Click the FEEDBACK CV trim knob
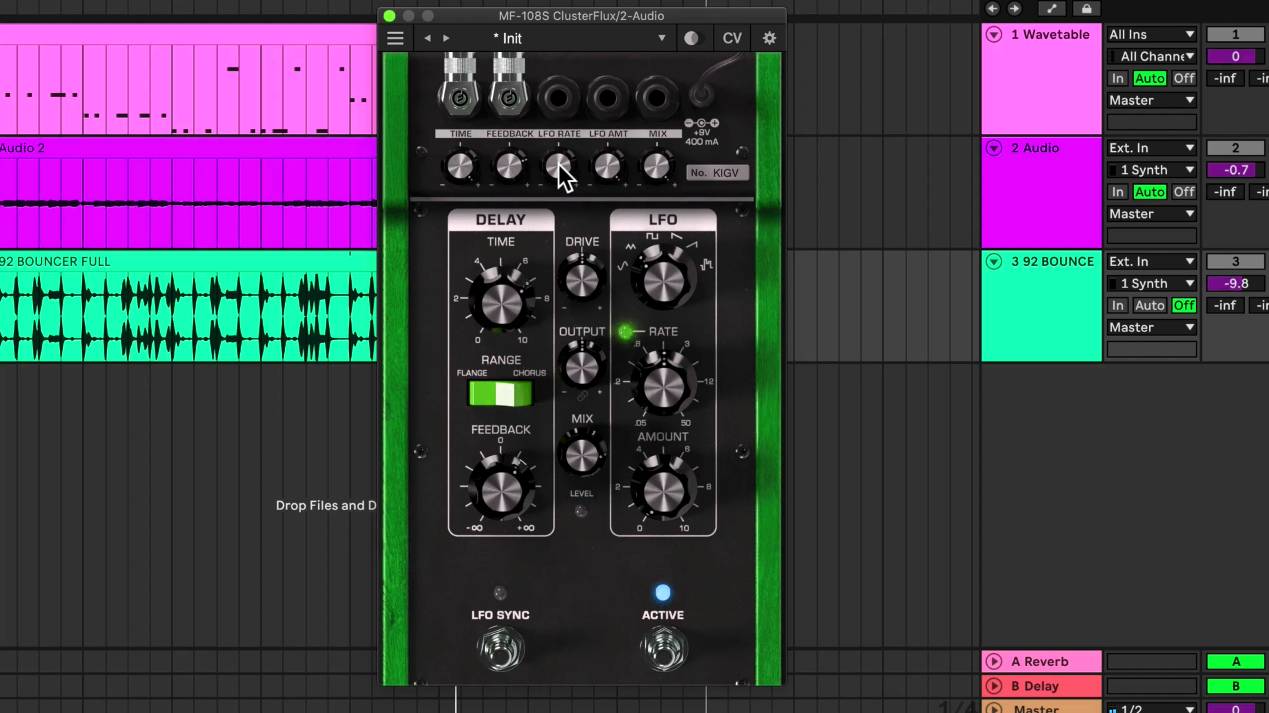This screenshot has width=1269, height=713. (510, 165)
